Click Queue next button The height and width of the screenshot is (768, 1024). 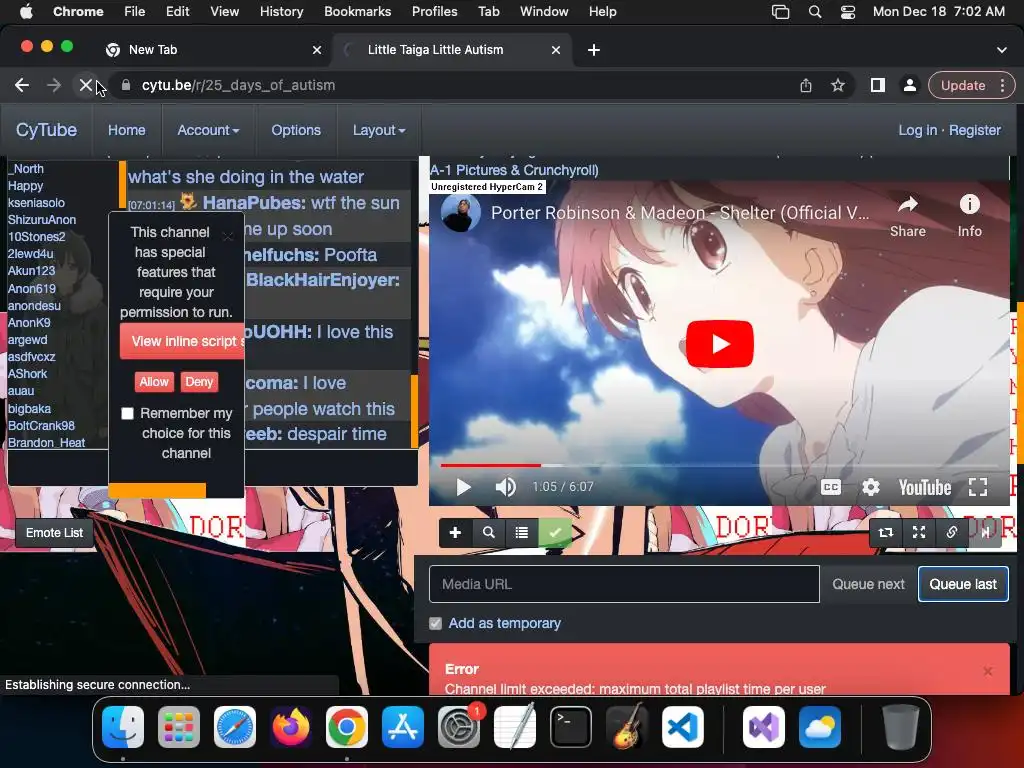(x=868, y=584)
